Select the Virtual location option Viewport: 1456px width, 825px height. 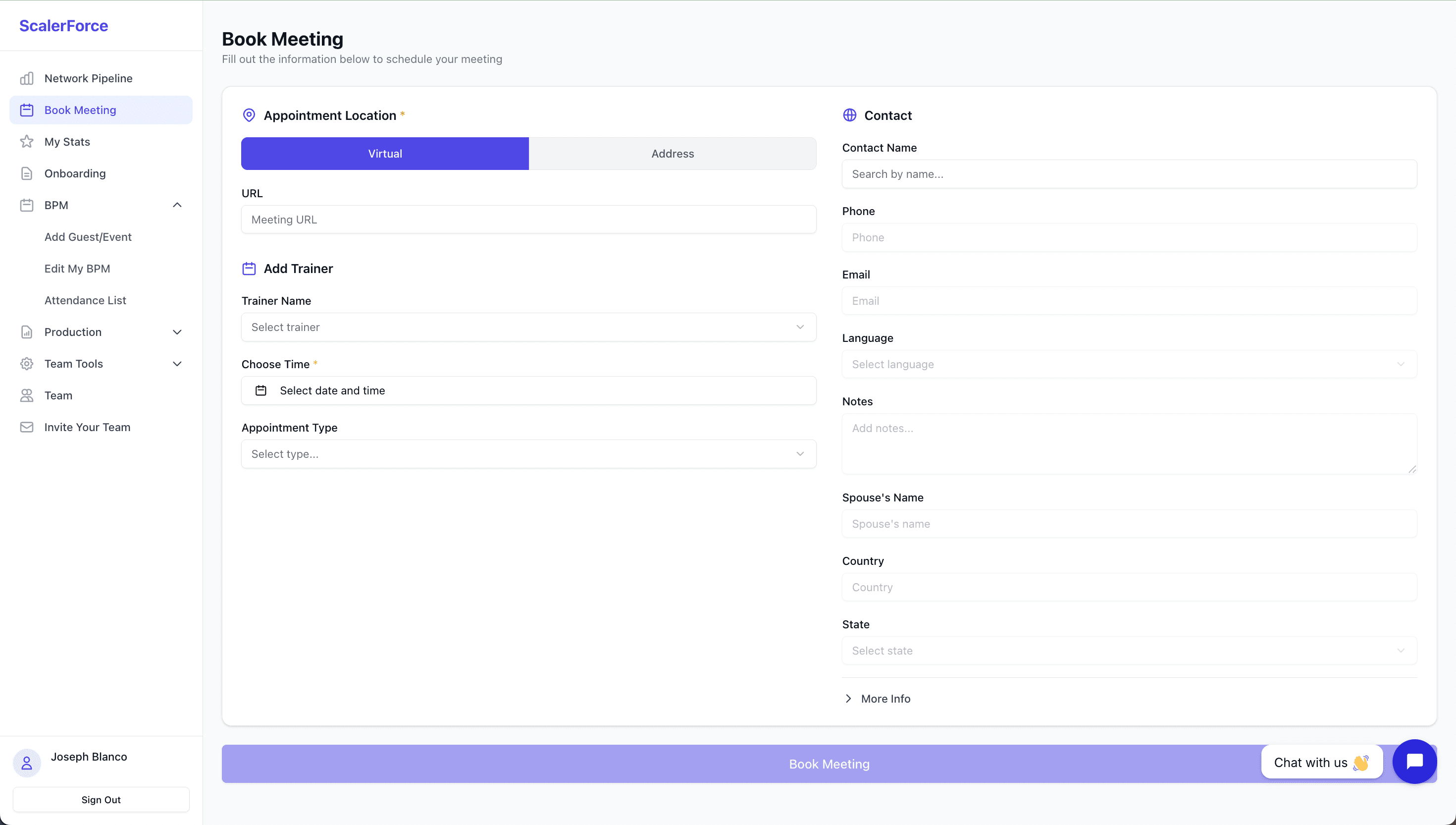click(x=384, y=153)
